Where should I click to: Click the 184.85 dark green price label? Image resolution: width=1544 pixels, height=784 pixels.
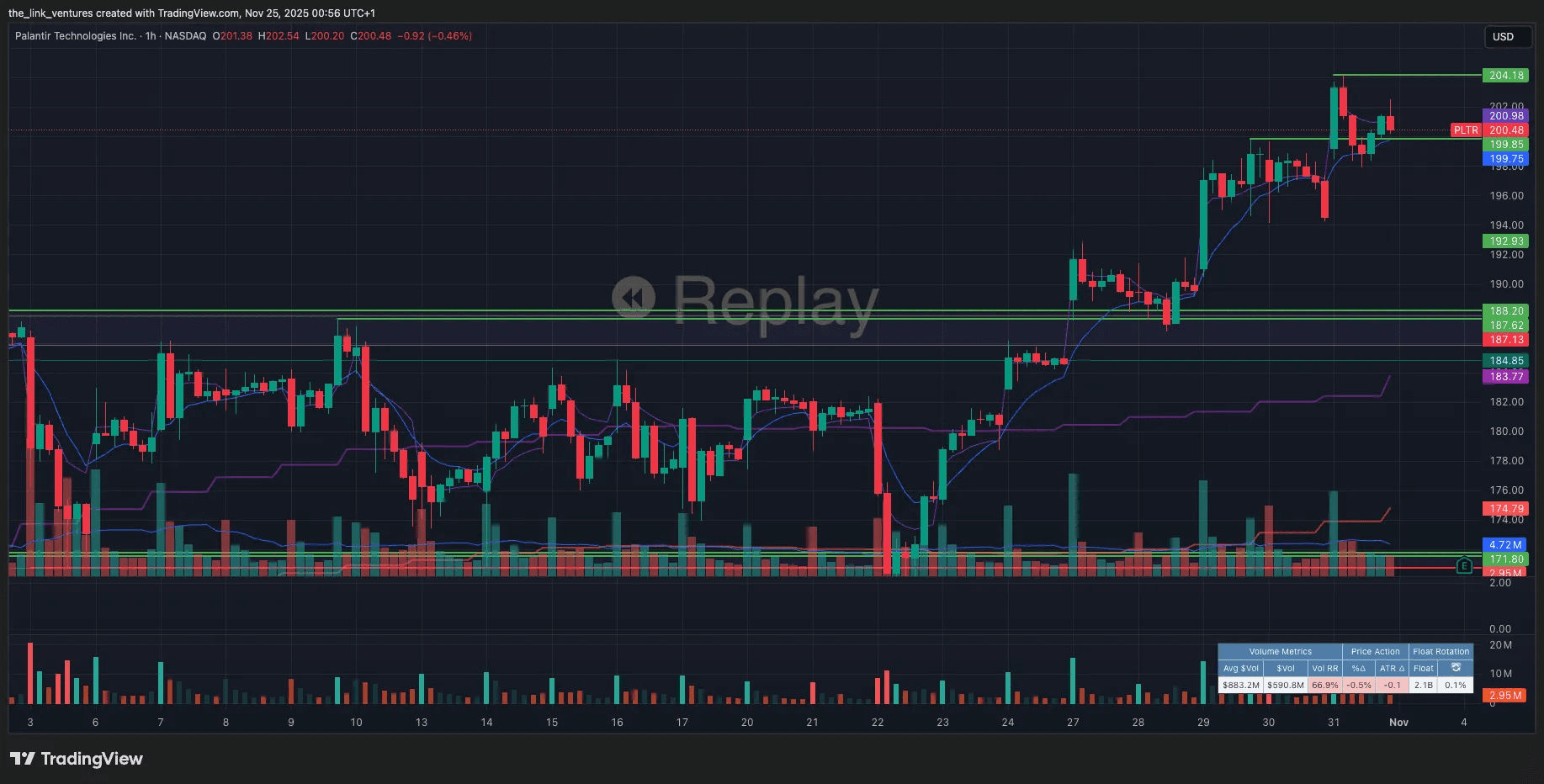point(1505,360)
